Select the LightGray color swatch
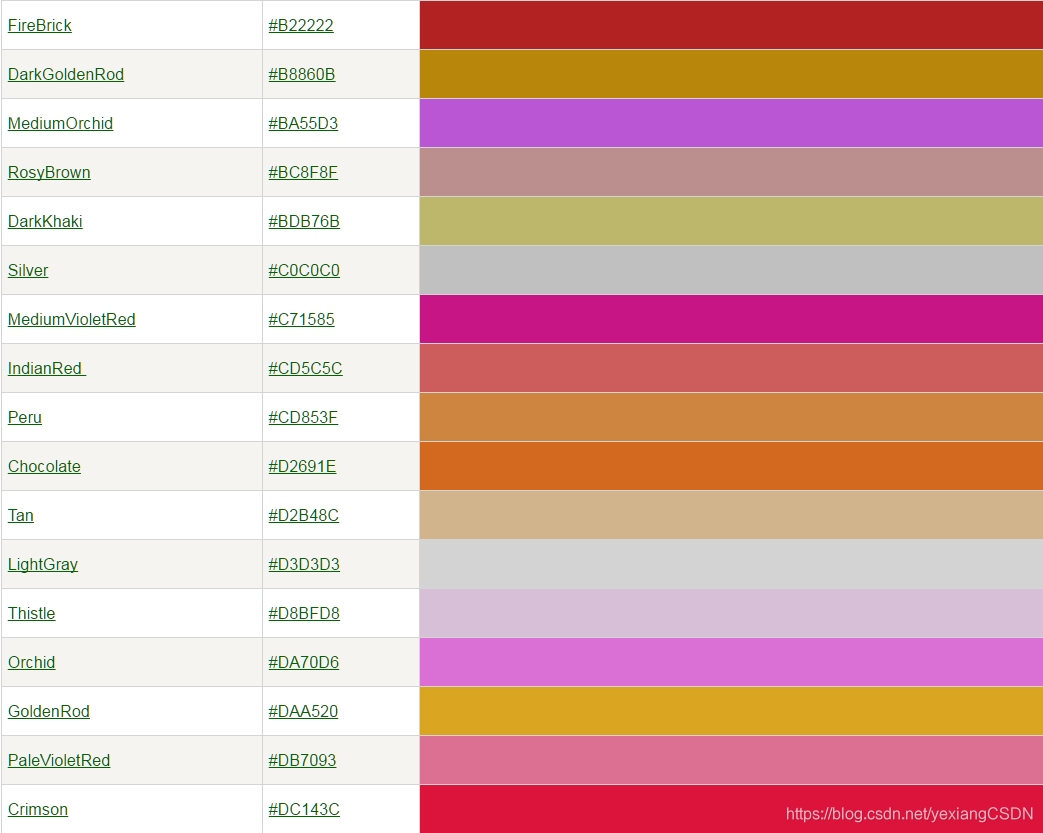Screen dimensions: 1043x833 (731, 564)
